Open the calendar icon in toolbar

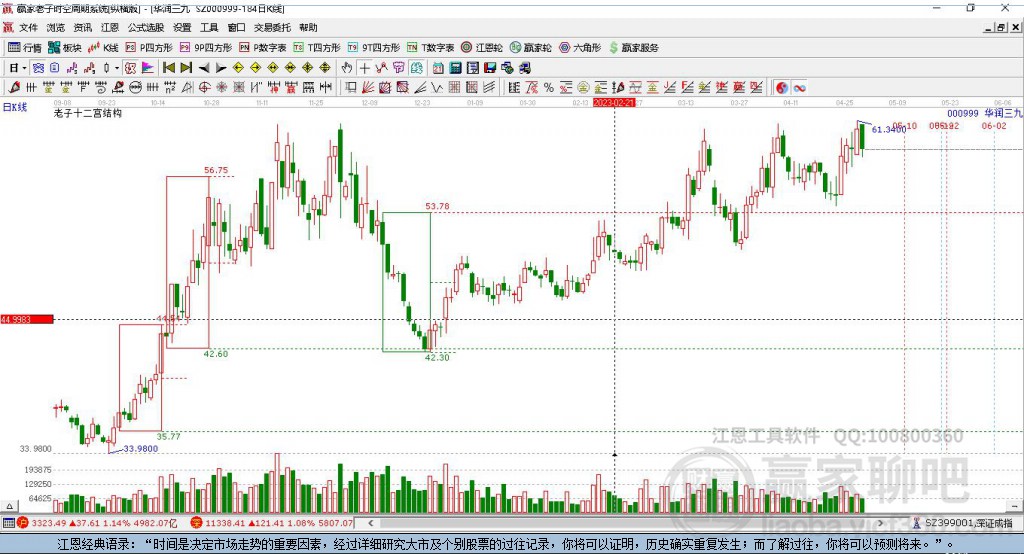tap(438, 68)
